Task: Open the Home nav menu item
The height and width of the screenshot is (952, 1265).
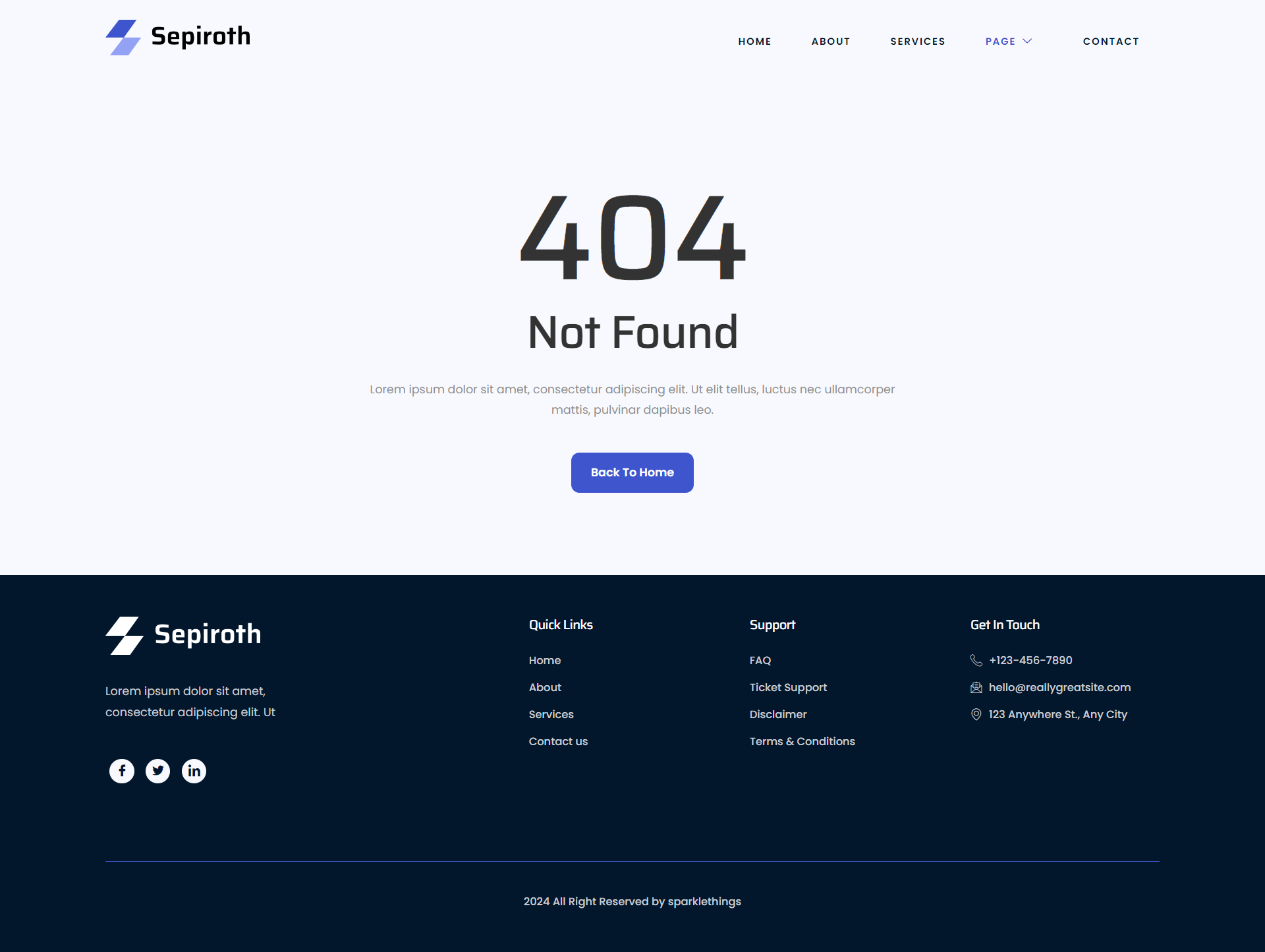Action: pos(754,42)
